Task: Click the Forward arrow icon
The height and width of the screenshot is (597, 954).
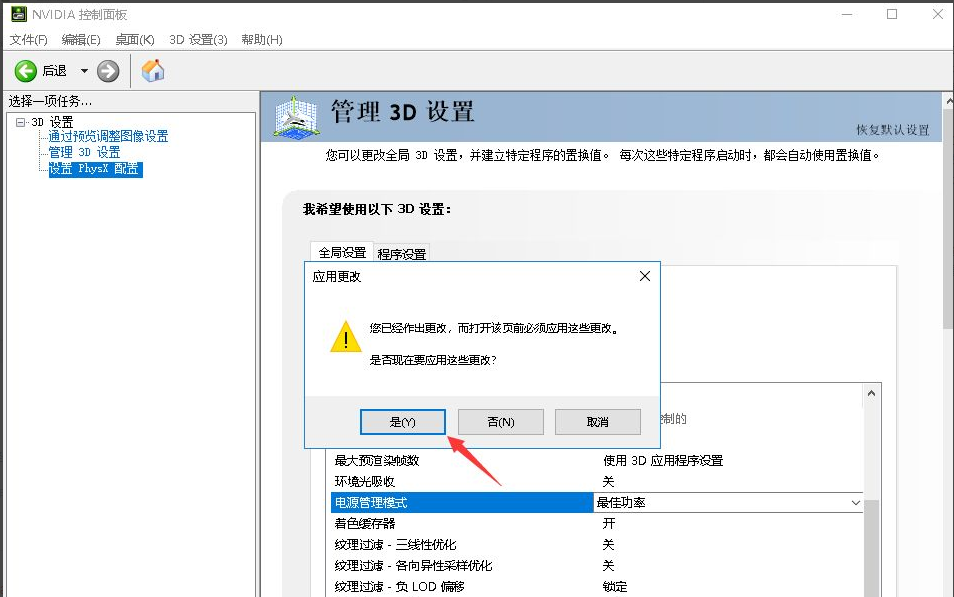Action: tap(108, 71)
